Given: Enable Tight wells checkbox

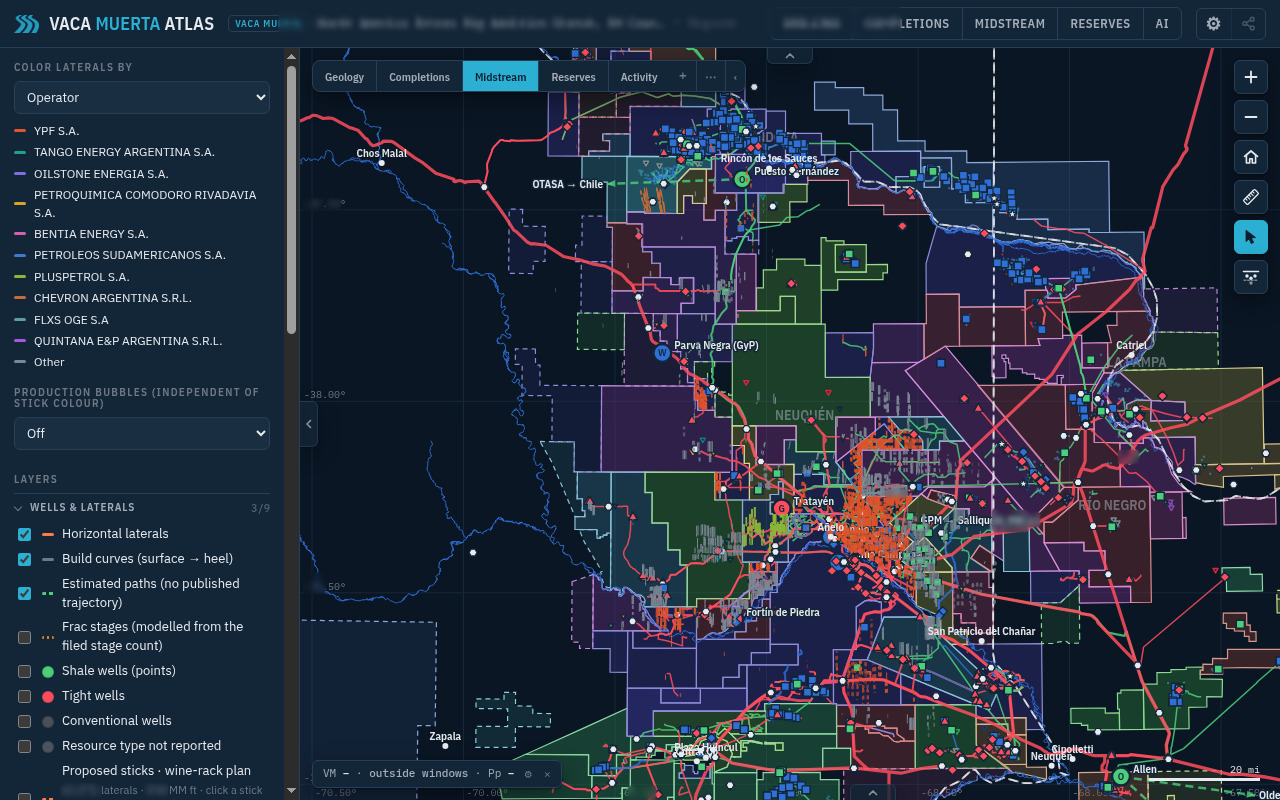Looking at the screenshot, I should (x=25, y=696).
